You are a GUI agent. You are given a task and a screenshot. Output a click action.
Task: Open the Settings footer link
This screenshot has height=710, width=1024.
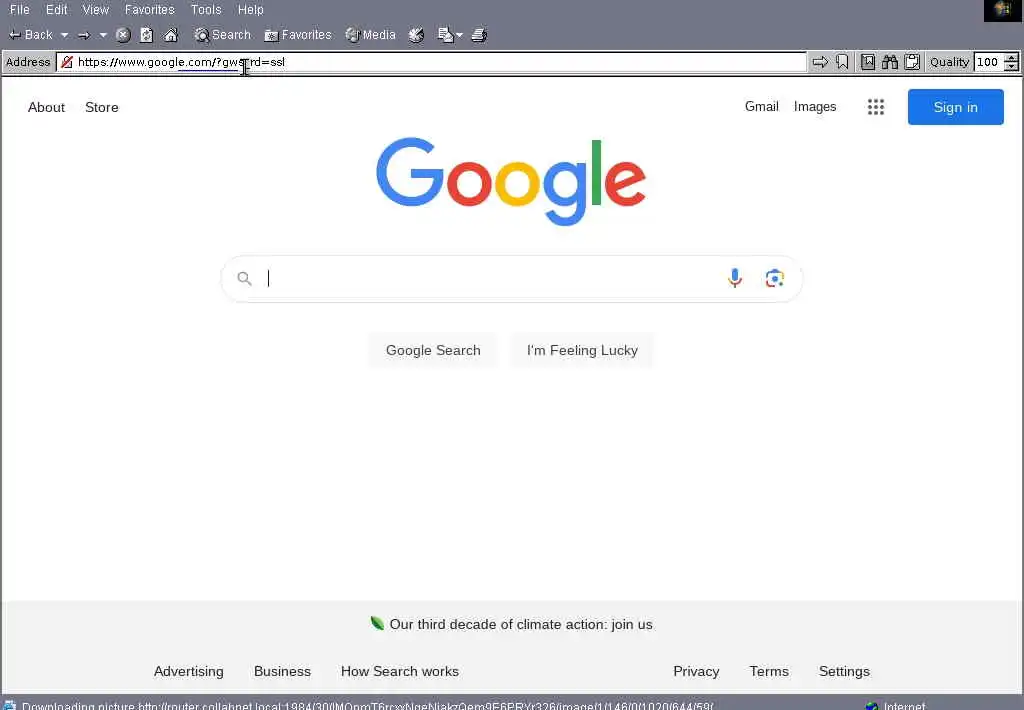click(844, 671)
